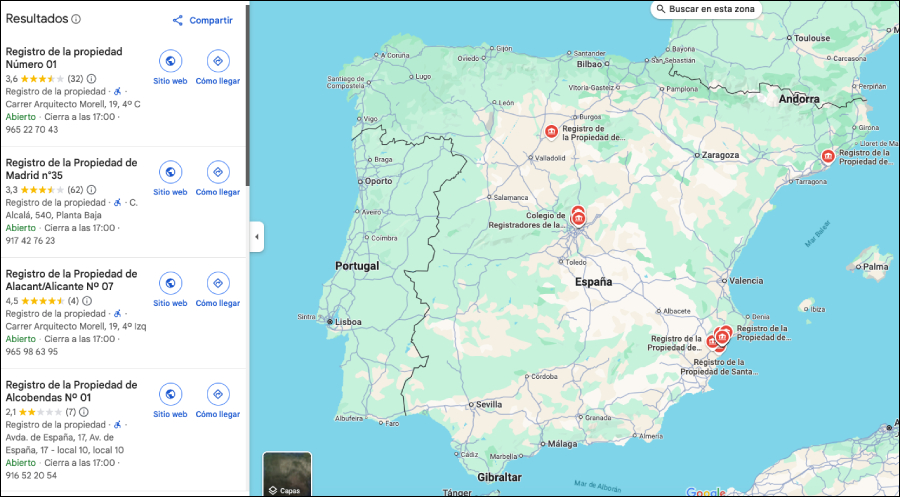Get directions to Registro Número 01
Image resolution: width=900 pixels, height=497 pixels.
[218, 68]
